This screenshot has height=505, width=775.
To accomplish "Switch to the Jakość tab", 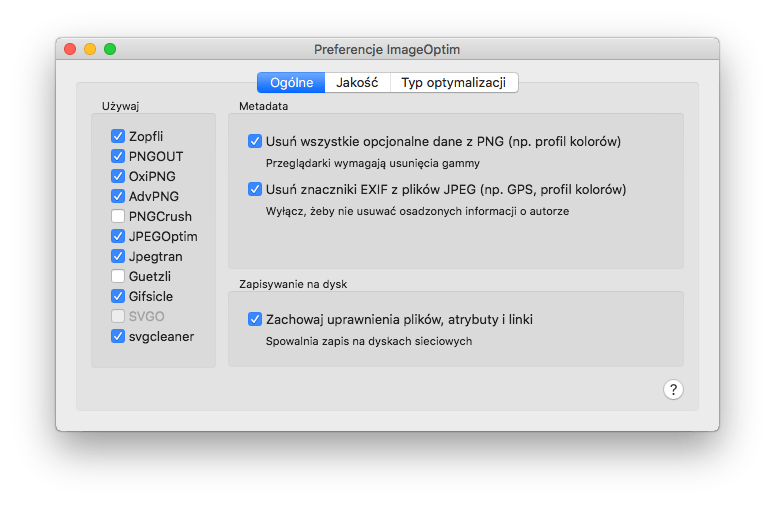I will click(357, 82).
